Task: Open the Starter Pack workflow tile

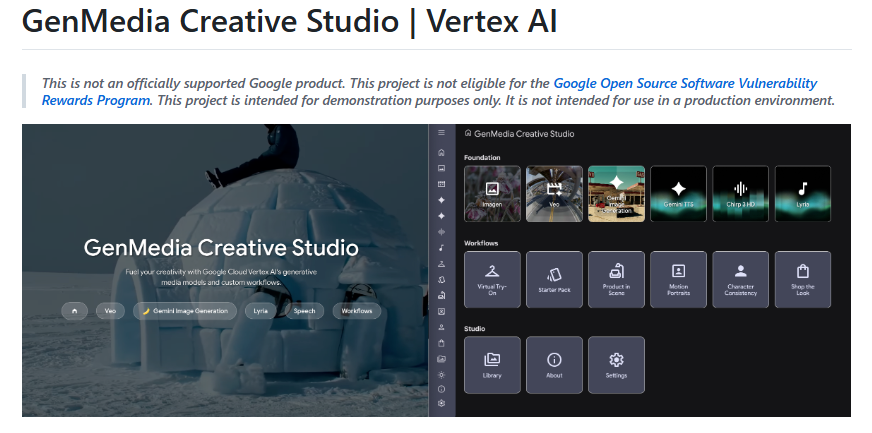Action: 554,280
